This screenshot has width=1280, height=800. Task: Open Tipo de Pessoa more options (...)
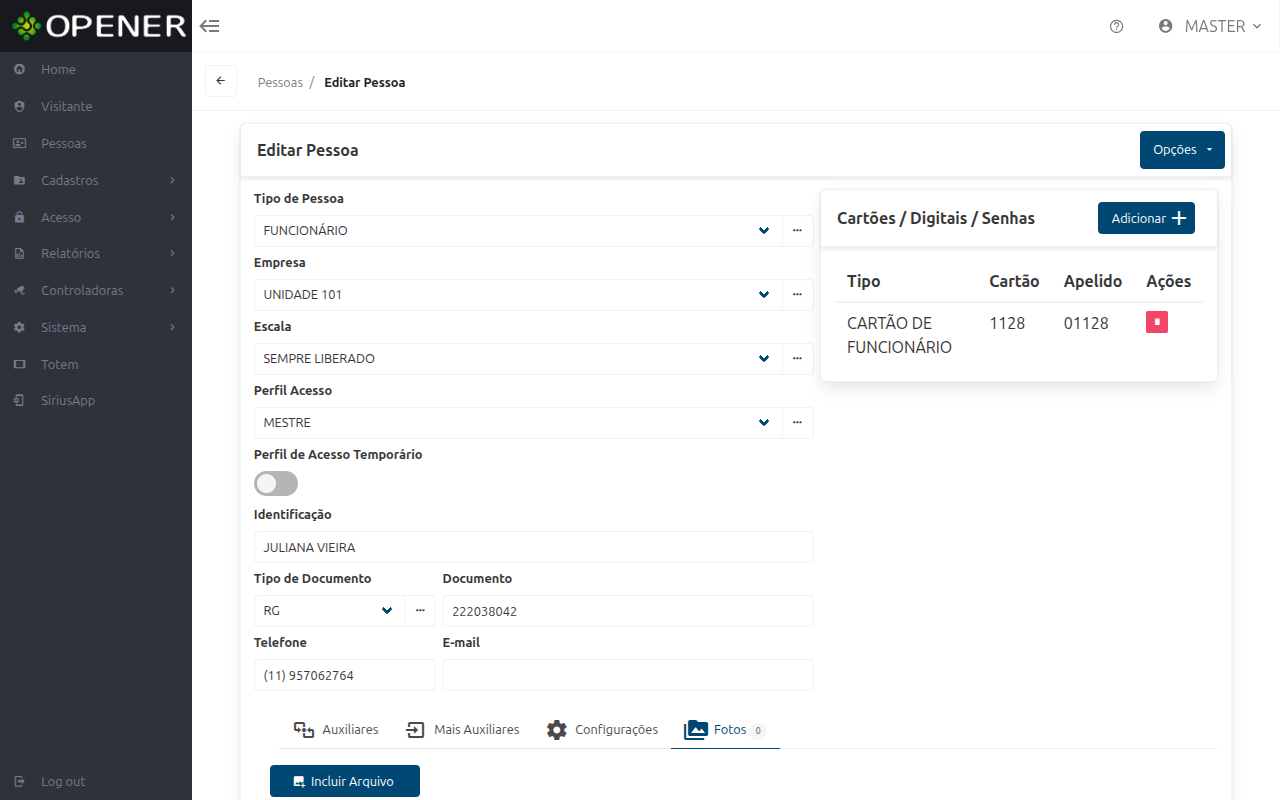pyautogui.click(x=797, y=231)
